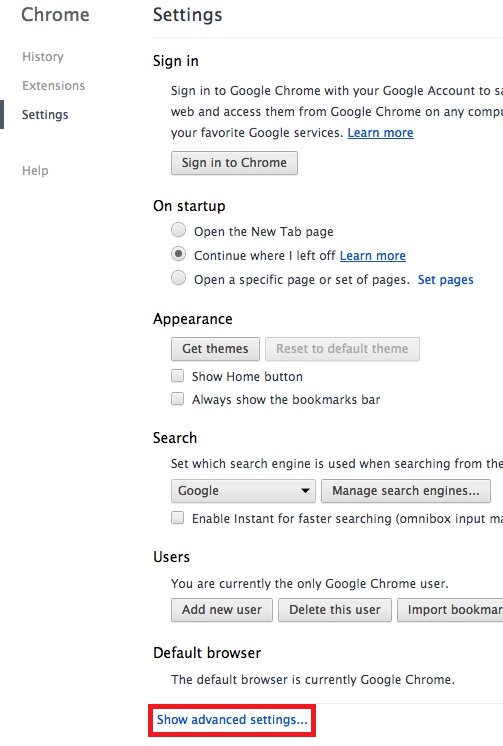The image size is (503, 746).
Task: Click the Add new user button
Action: pyautogui.click(x=222, y=610)
